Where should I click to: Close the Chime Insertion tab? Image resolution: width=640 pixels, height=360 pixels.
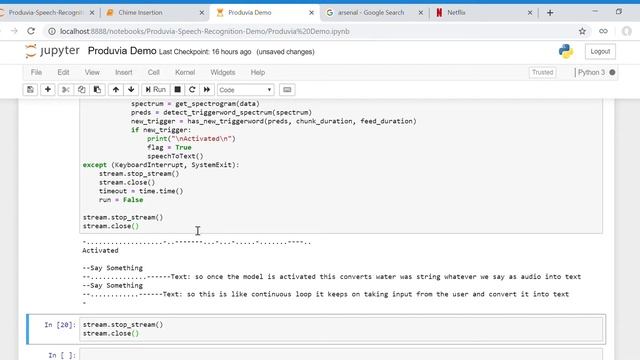[x=202, y=13]
